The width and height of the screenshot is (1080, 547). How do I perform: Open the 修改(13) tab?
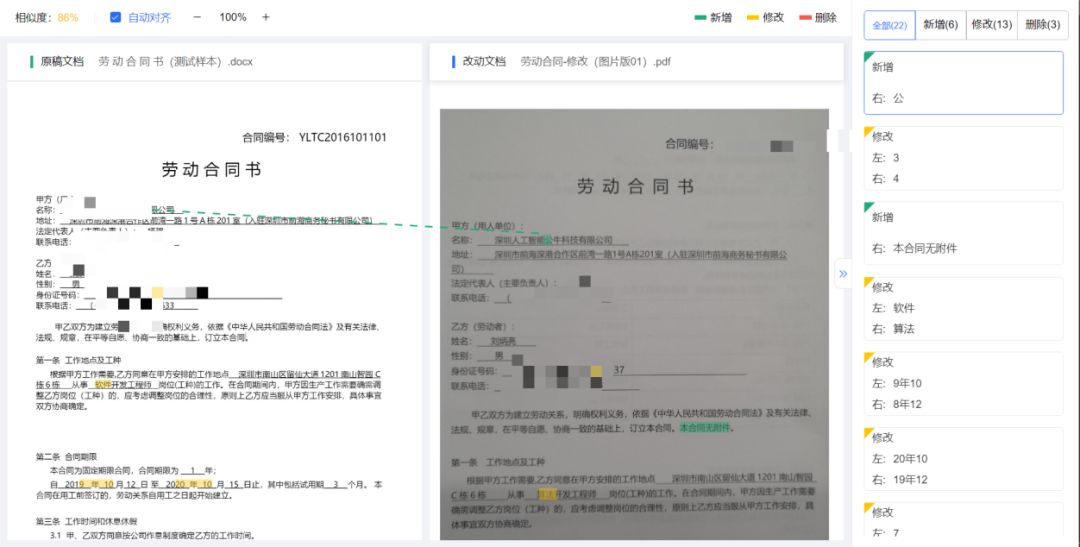tap(992, 25)
